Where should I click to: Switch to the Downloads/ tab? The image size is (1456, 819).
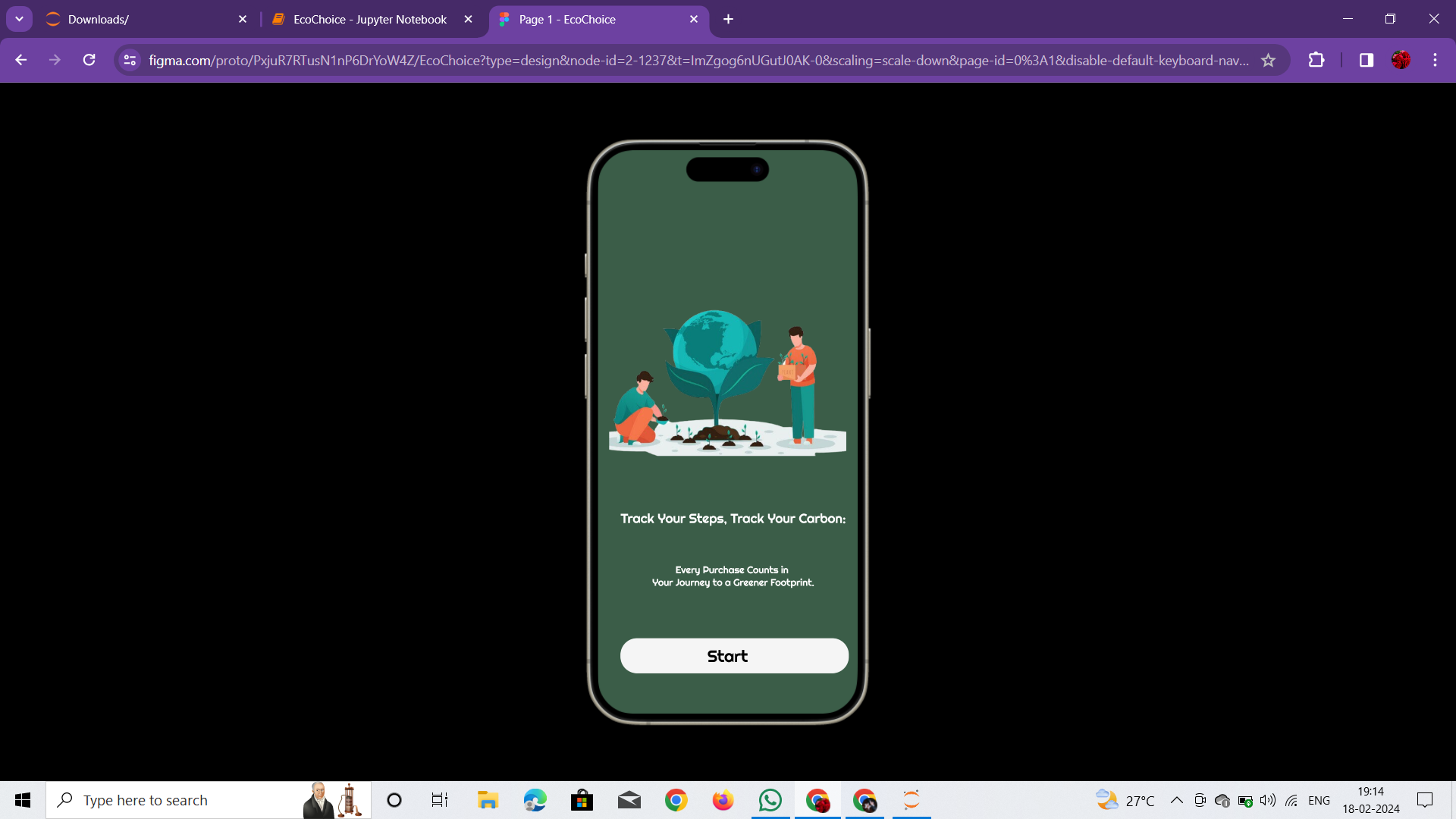click(x=136, y=19)
